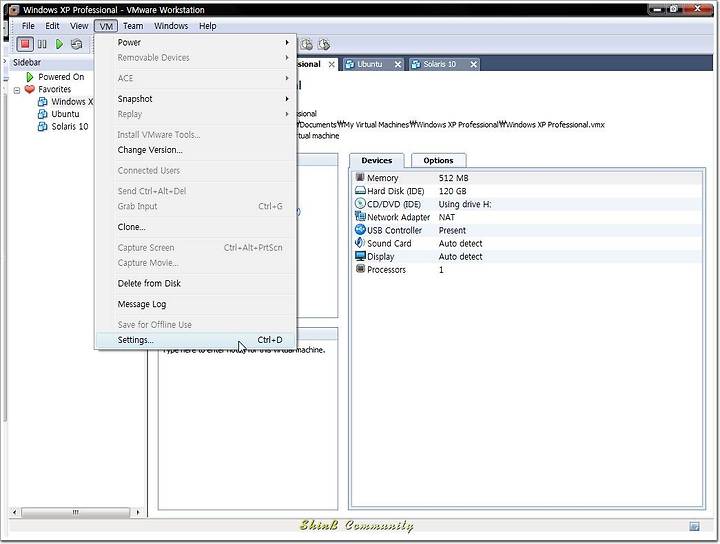The width and height of the screenshot is (720, 544).
Task: Click the USB Controller device icon
Action: tap(360, 230)
